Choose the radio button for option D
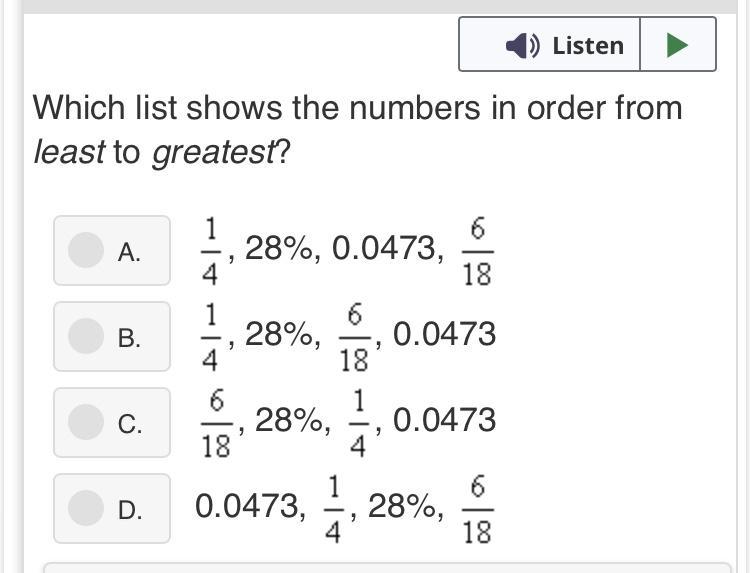Image resolution: width=750 pixels, height=573 pixels. [86, 508]
